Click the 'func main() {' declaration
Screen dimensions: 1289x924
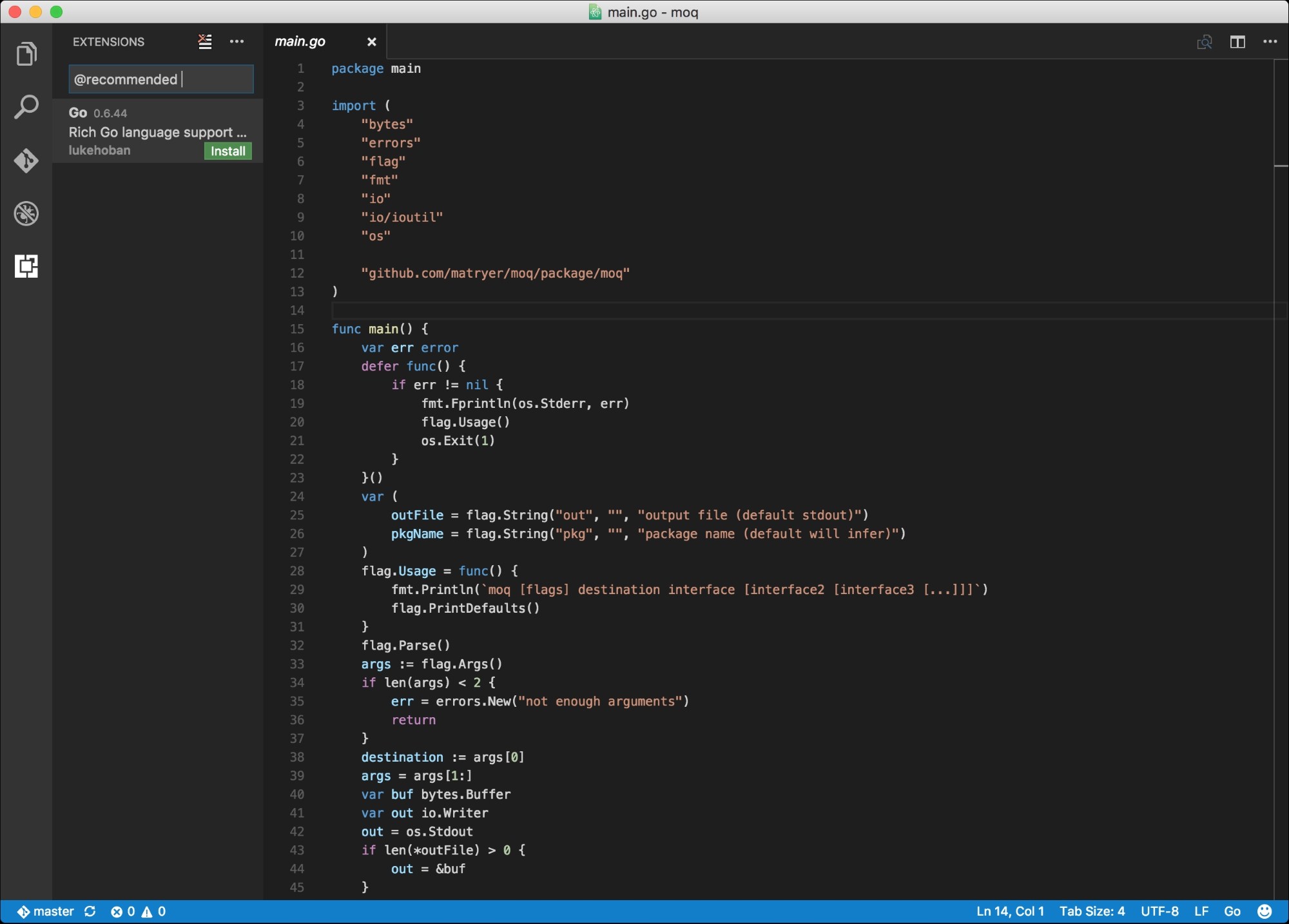380,329
